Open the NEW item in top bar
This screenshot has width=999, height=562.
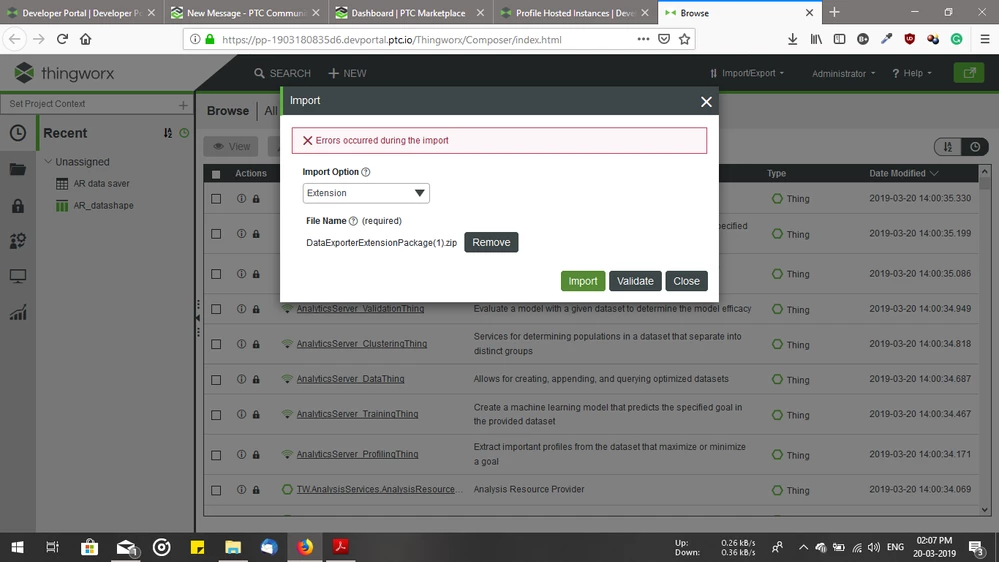(347, 73)
